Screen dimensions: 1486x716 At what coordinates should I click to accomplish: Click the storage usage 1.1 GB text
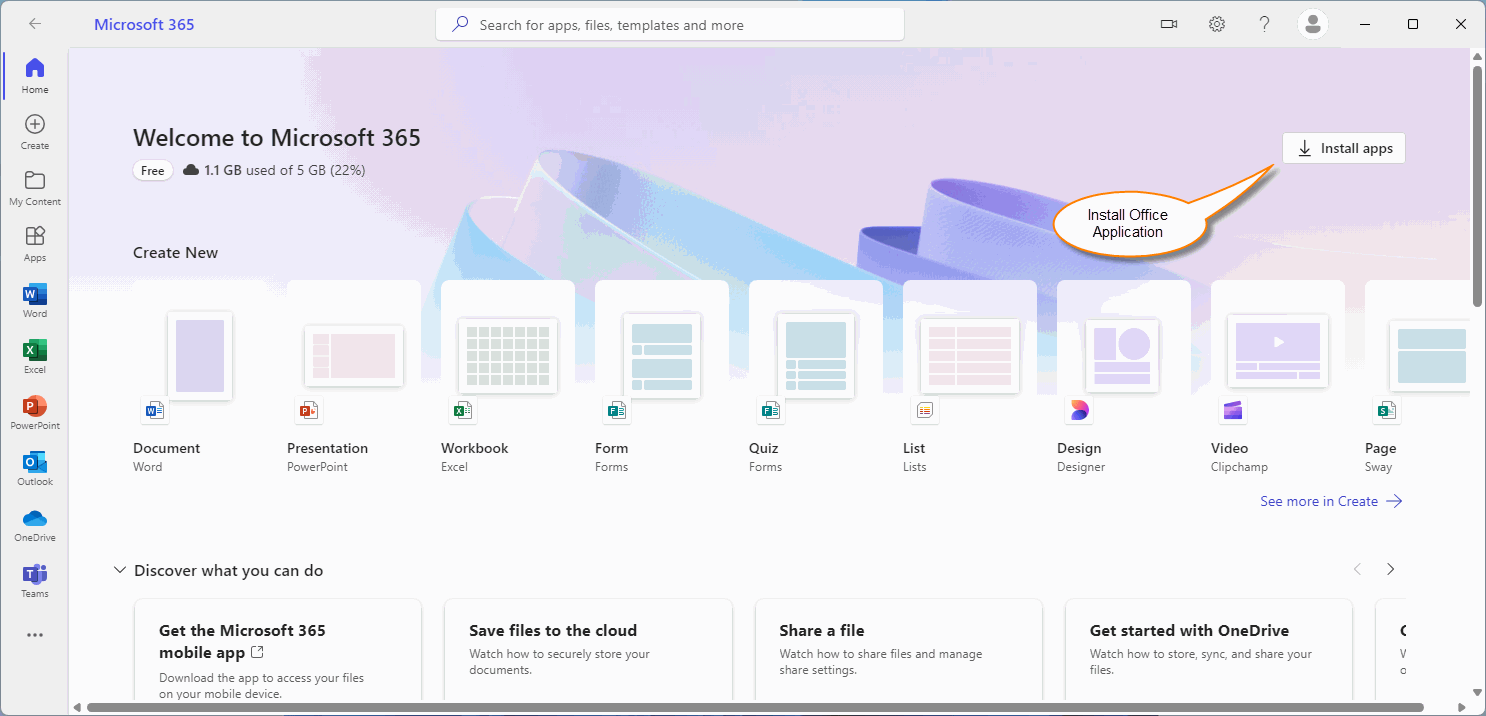(x=284, y=170)
